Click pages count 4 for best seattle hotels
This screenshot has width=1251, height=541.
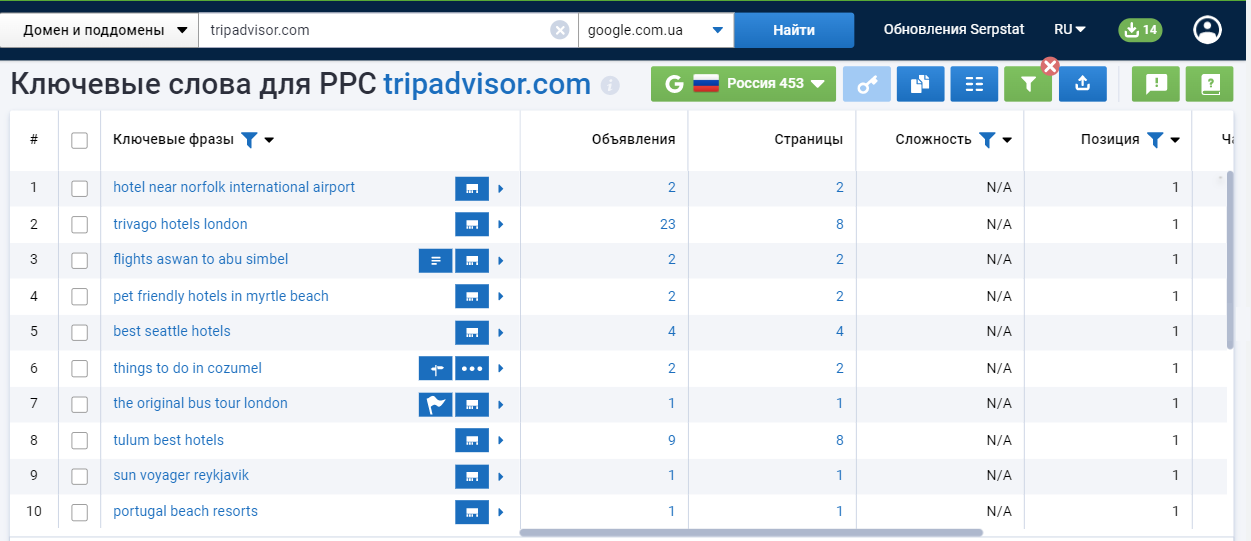point(840,332)
